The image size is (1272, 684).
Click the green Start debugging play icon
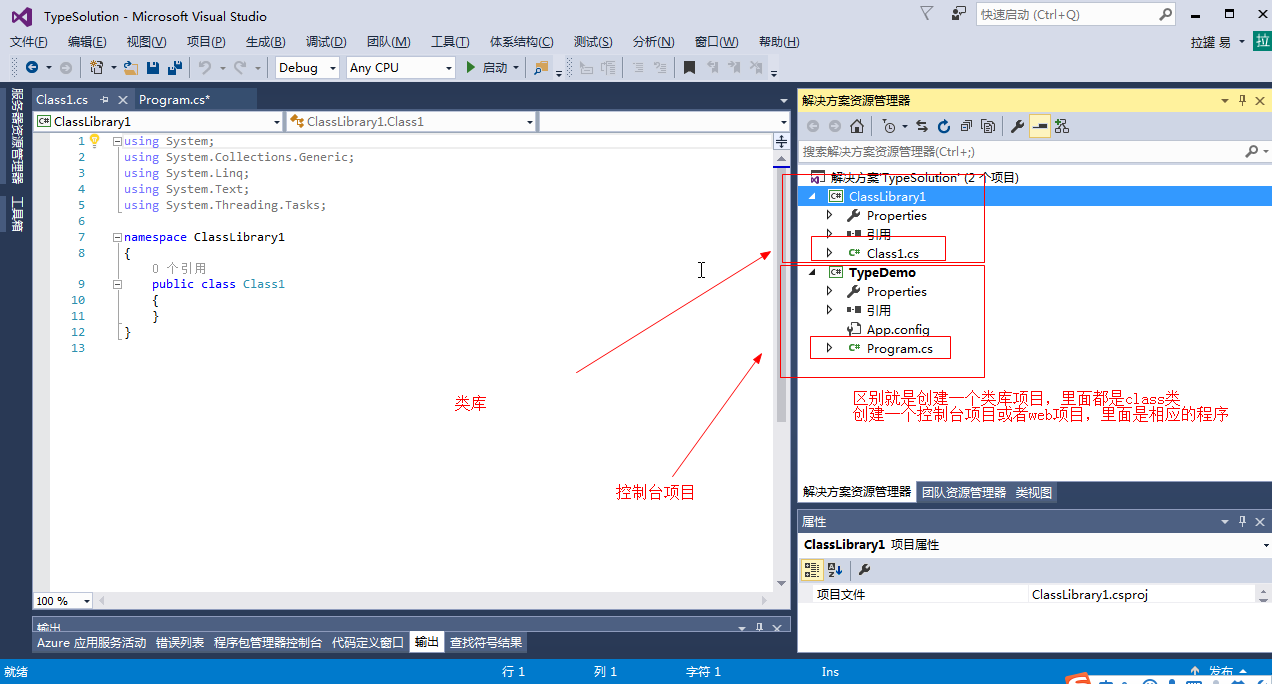click(x=471, y=67)
